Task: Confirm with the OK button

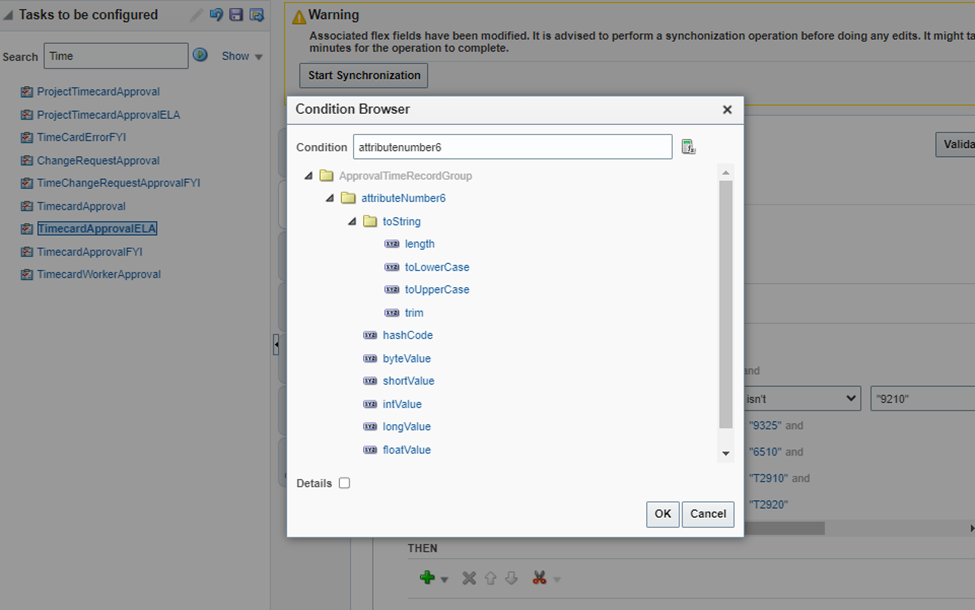Action: coord(662,514)
